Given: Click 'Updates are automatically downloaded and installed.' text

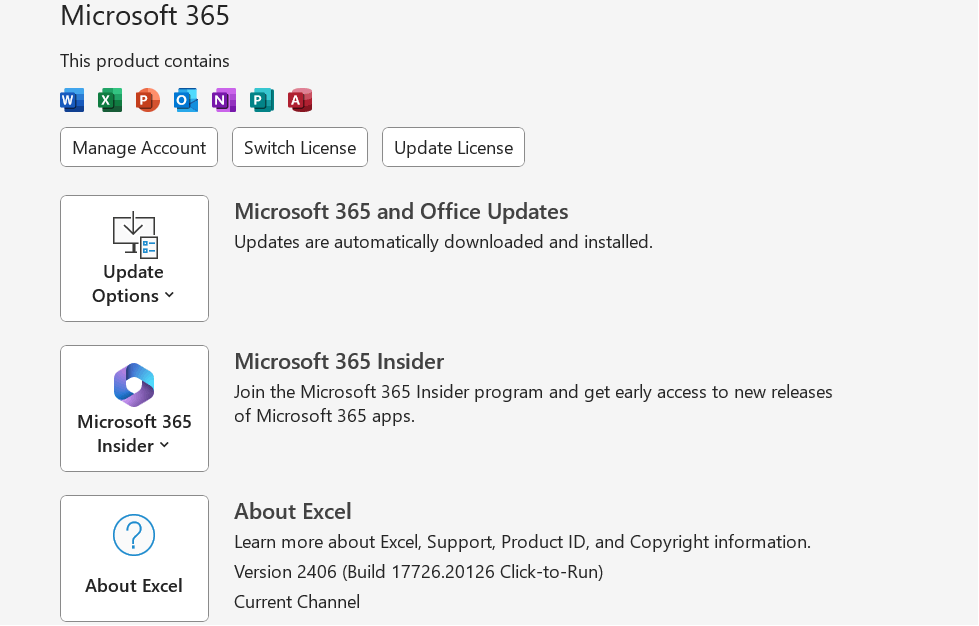Looking at the screenshot, I should coord(443,242).
